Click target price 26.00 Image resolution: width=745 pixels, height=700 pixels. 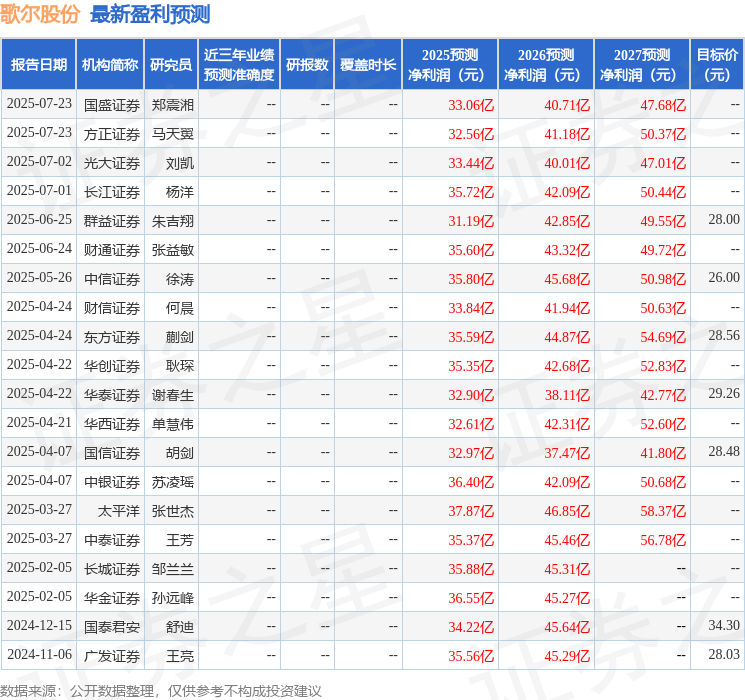point(724,277)
